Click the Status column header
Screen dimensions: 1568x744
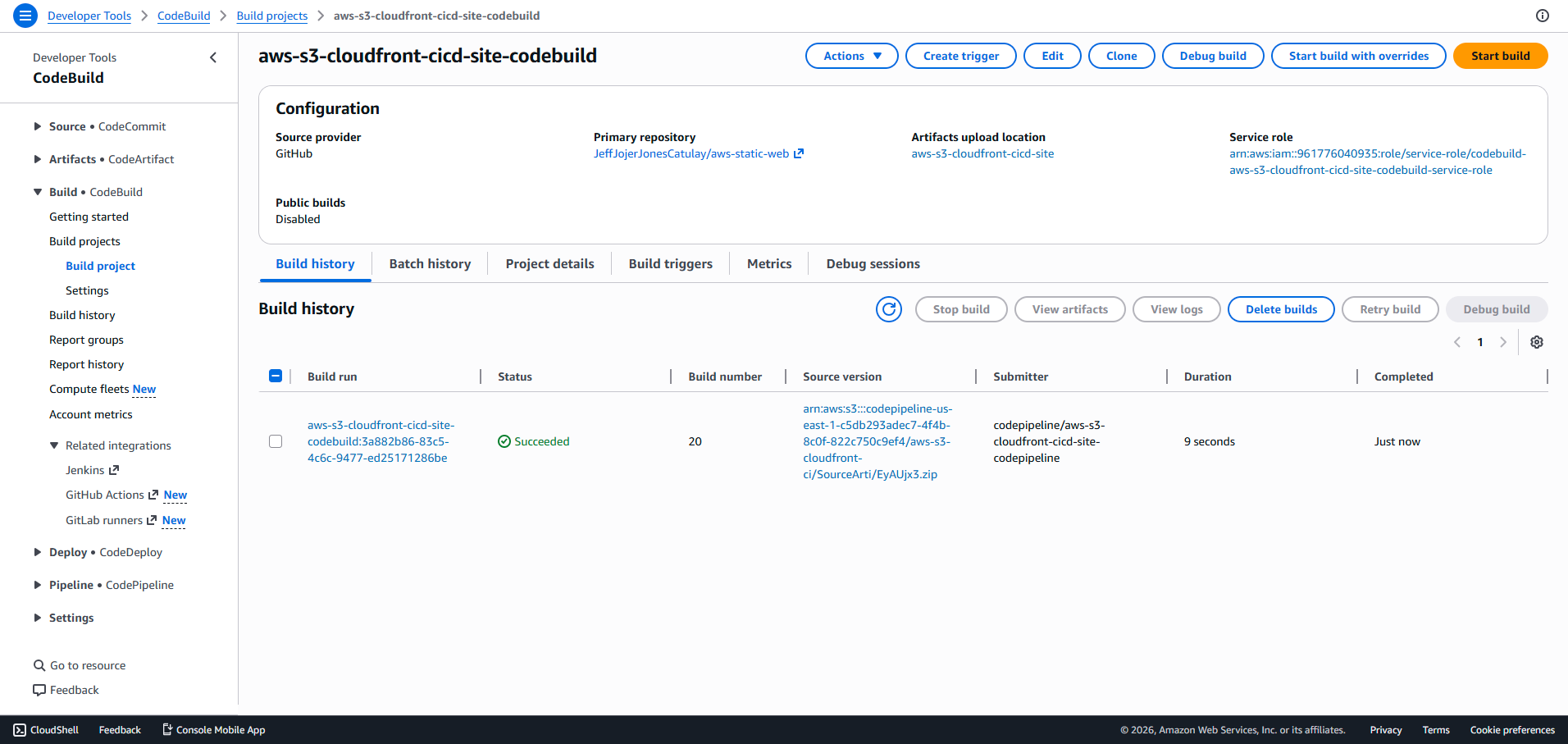(515, 377)
